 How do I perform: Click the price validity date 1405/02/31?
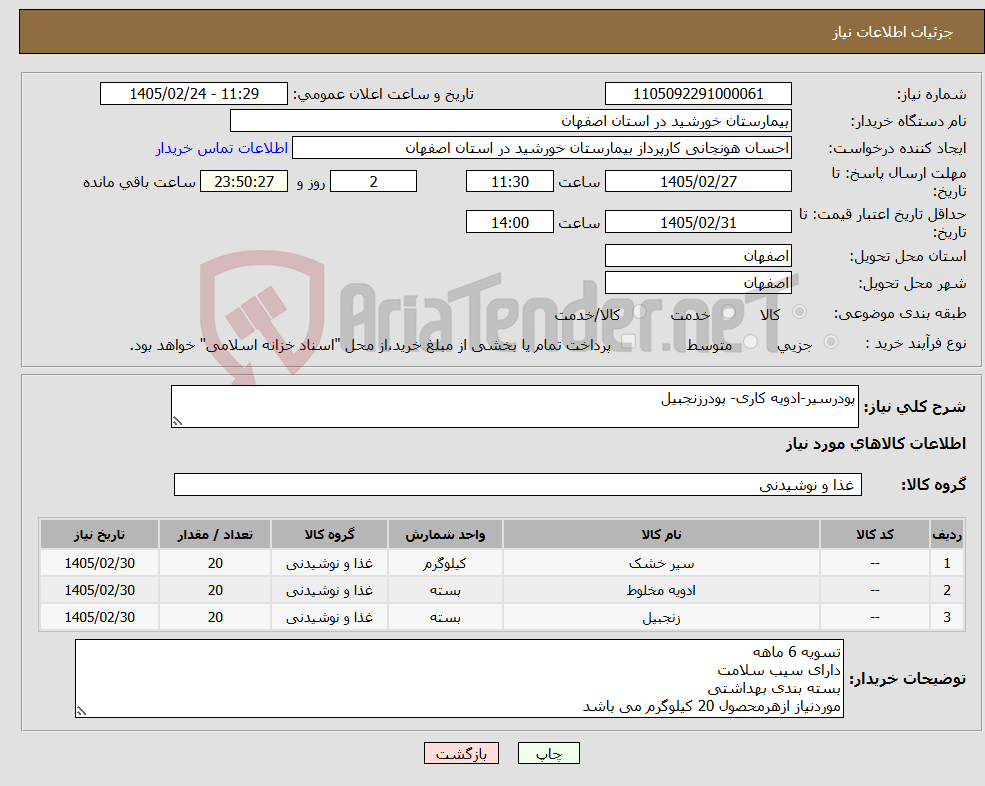698,222
